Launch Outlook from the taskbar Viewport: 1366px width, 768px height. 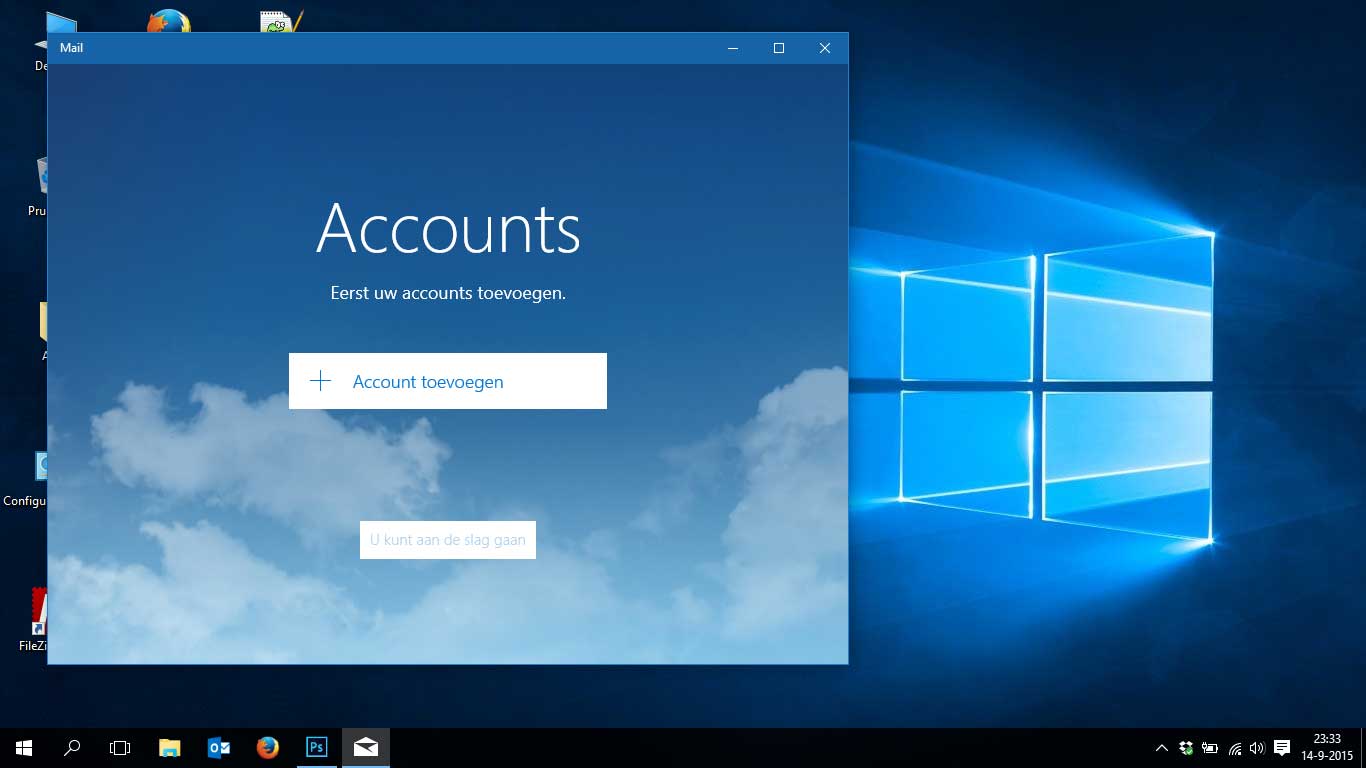[x=219, y=748]
